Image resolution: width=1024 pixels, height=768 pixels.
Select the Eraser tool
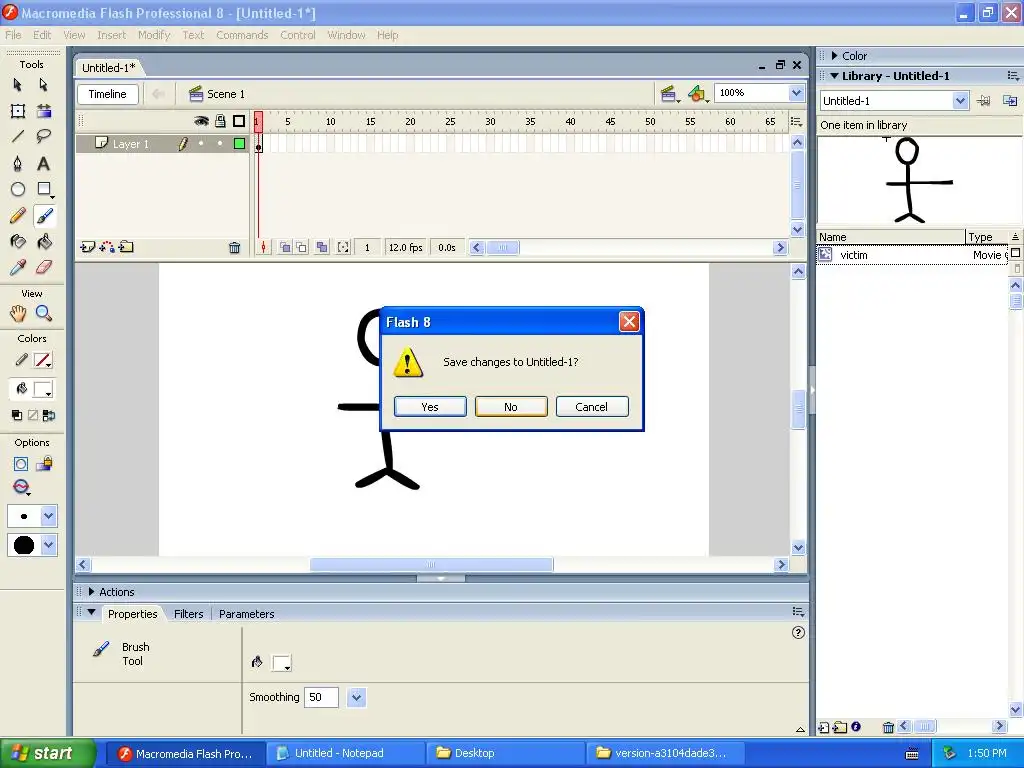point(44,267)
